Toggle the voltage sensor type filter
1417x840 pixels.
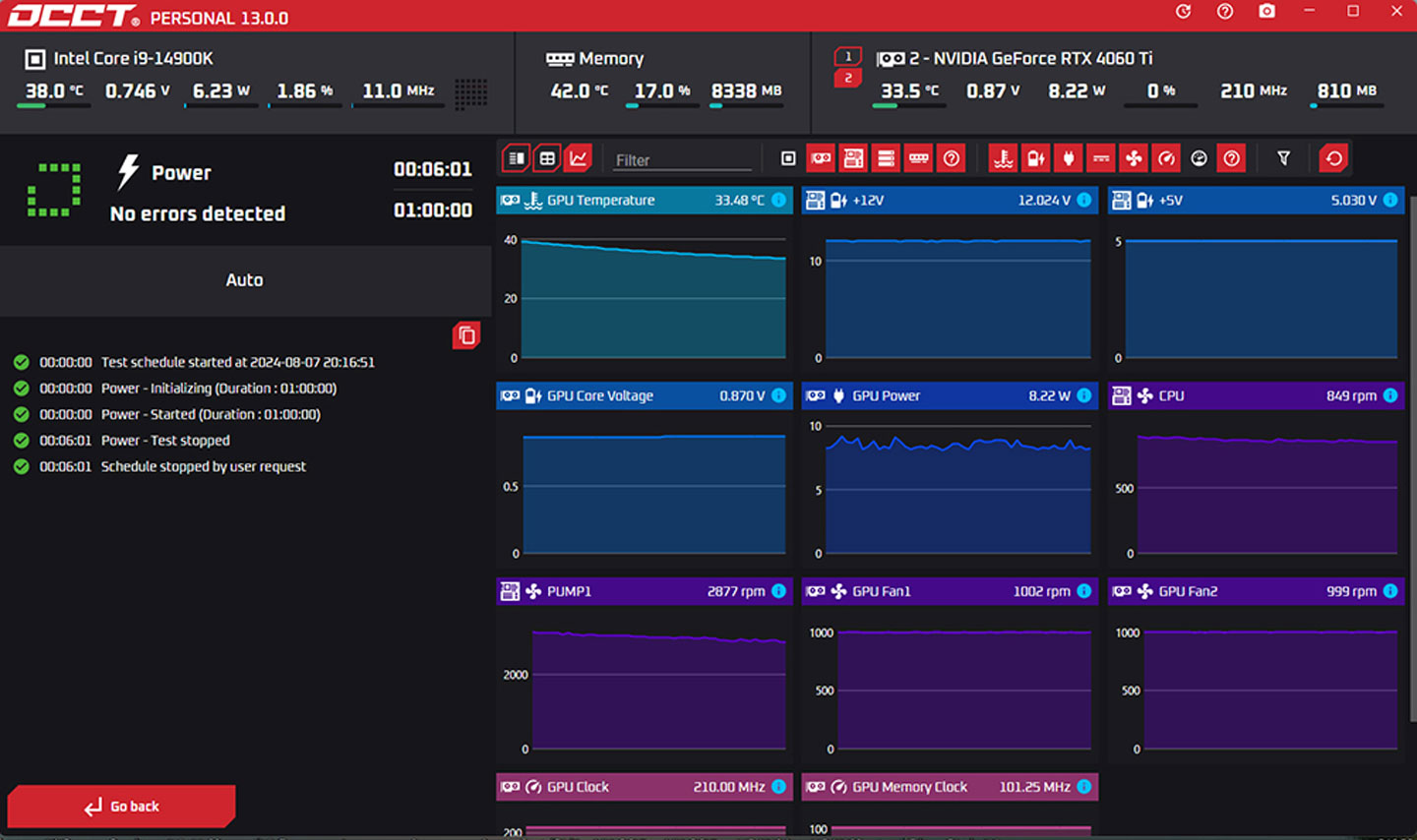click(x=1035, y=158)
